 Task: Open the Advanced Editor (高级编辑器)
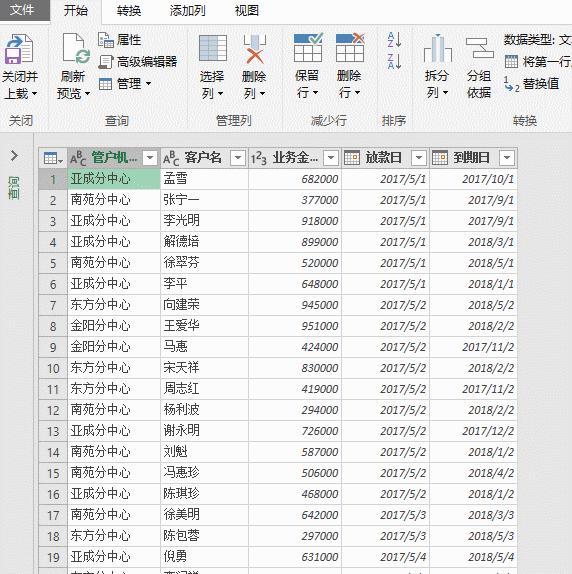coord(138,62)
